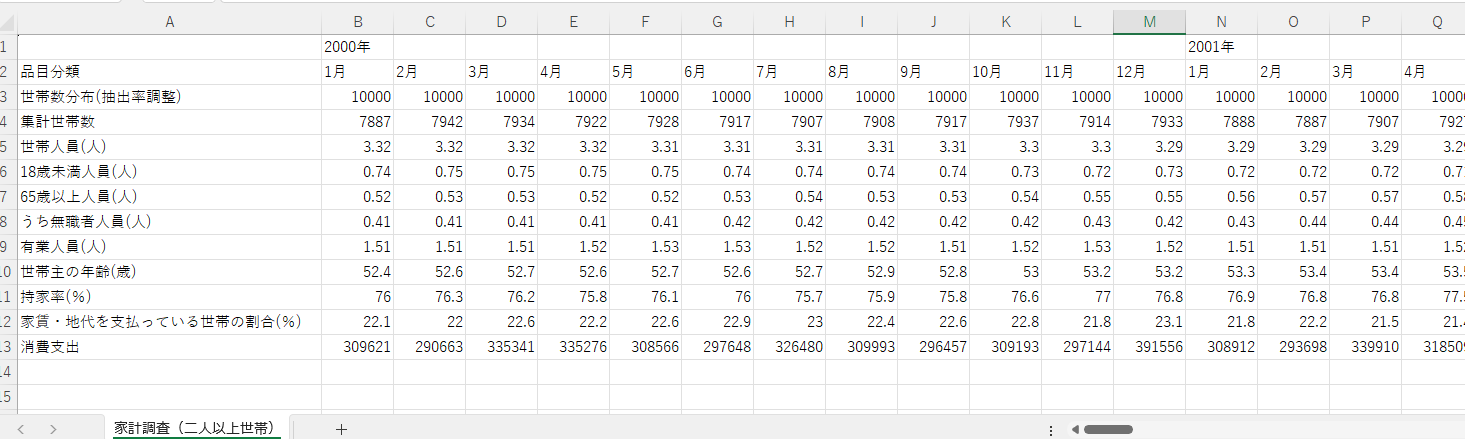Open sheet tab options dots near scrollbar

coord(1051,429)
